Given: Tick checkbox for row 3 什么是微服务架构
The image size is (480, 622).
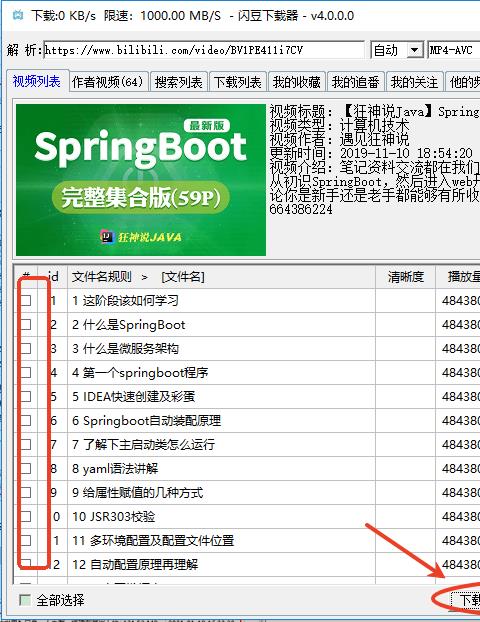Looking at the screenshot, I should pyautogui.click(x=26, y=349).
